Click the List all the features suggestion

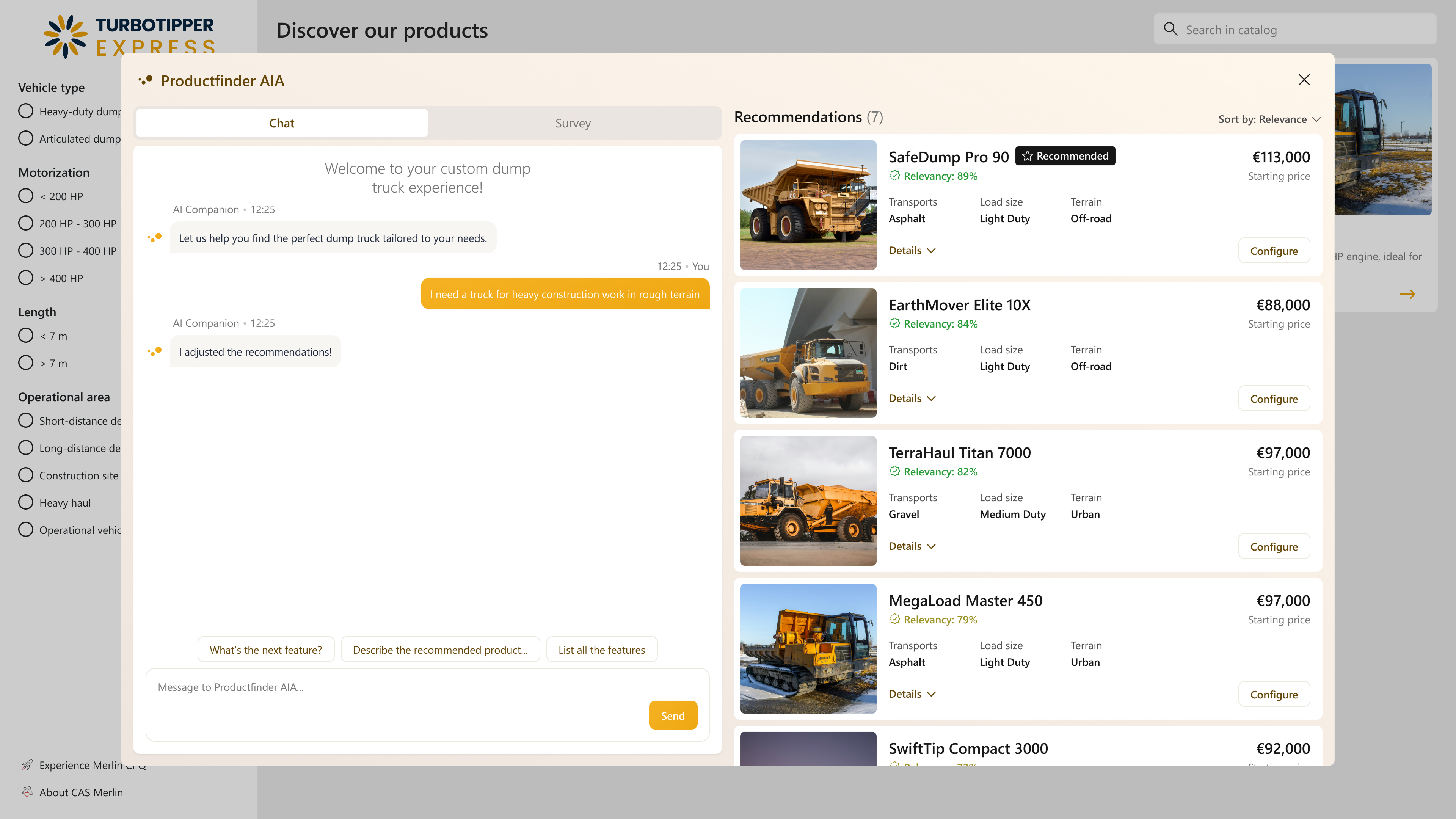click(601, 650)
